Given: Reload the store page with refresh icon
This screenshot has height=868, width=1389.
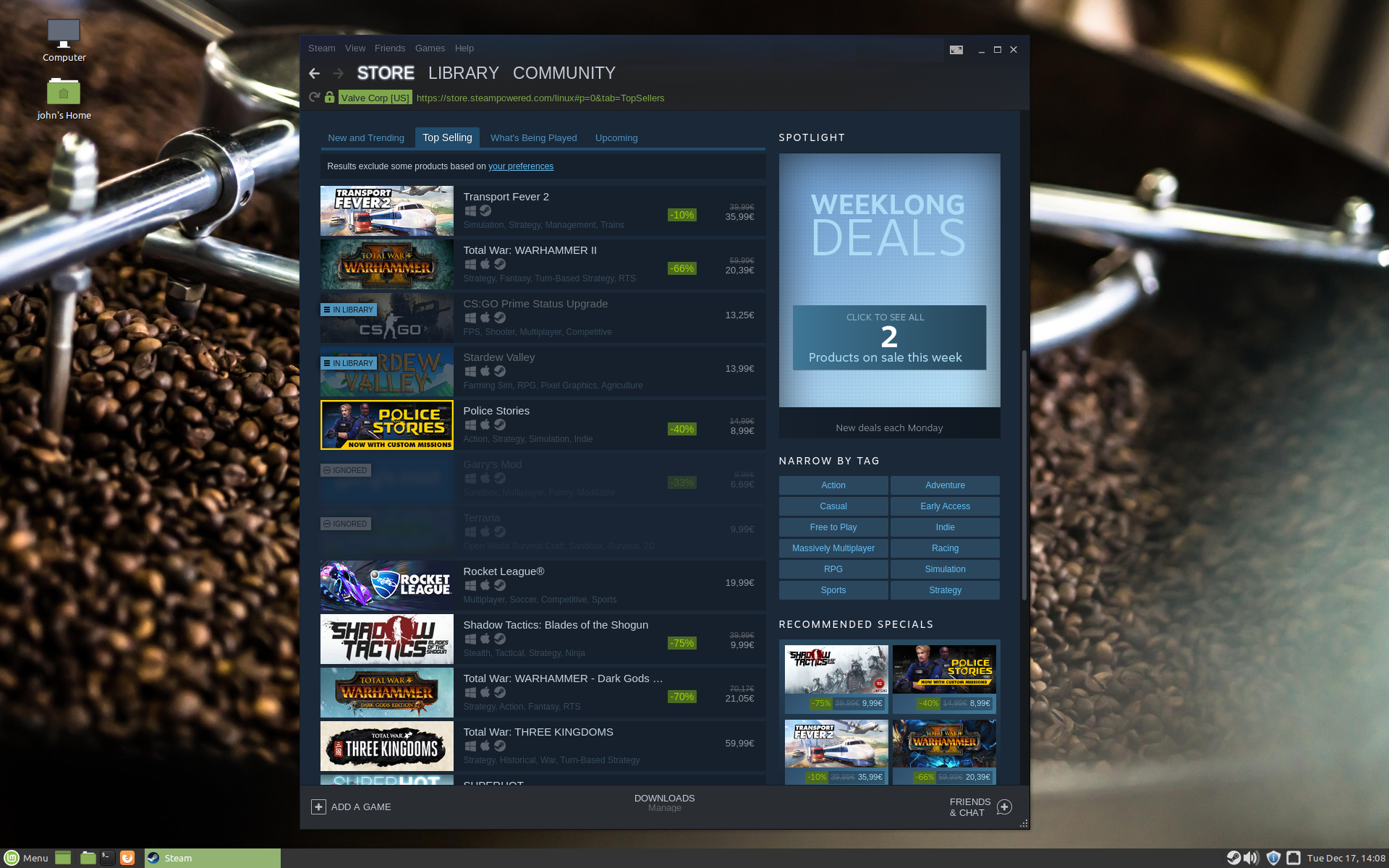Looking at the screenshot, I should 314,97.
